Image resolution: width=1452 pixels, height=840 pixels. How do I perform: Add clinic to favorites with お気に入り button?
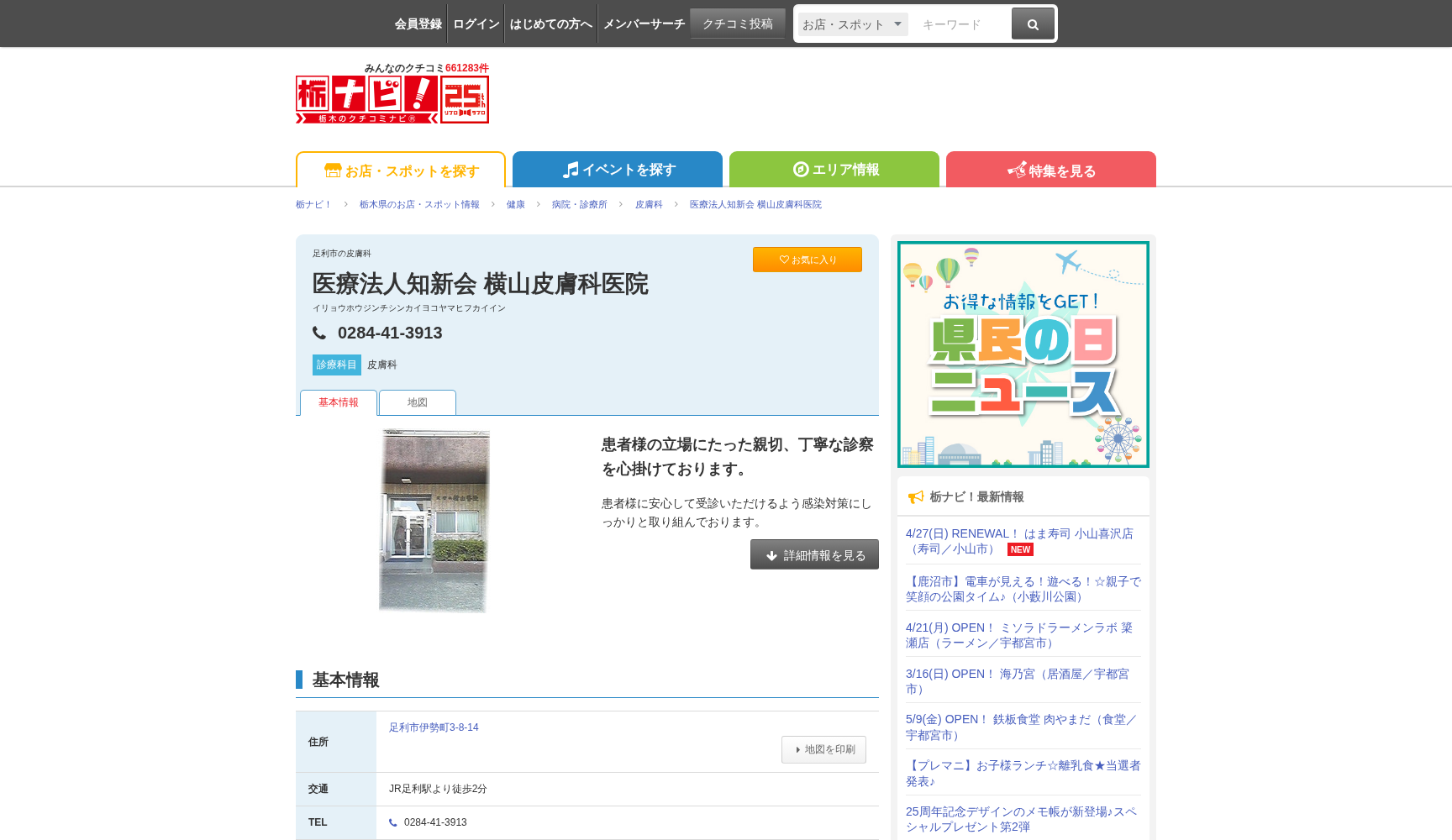tap(807, 260)
